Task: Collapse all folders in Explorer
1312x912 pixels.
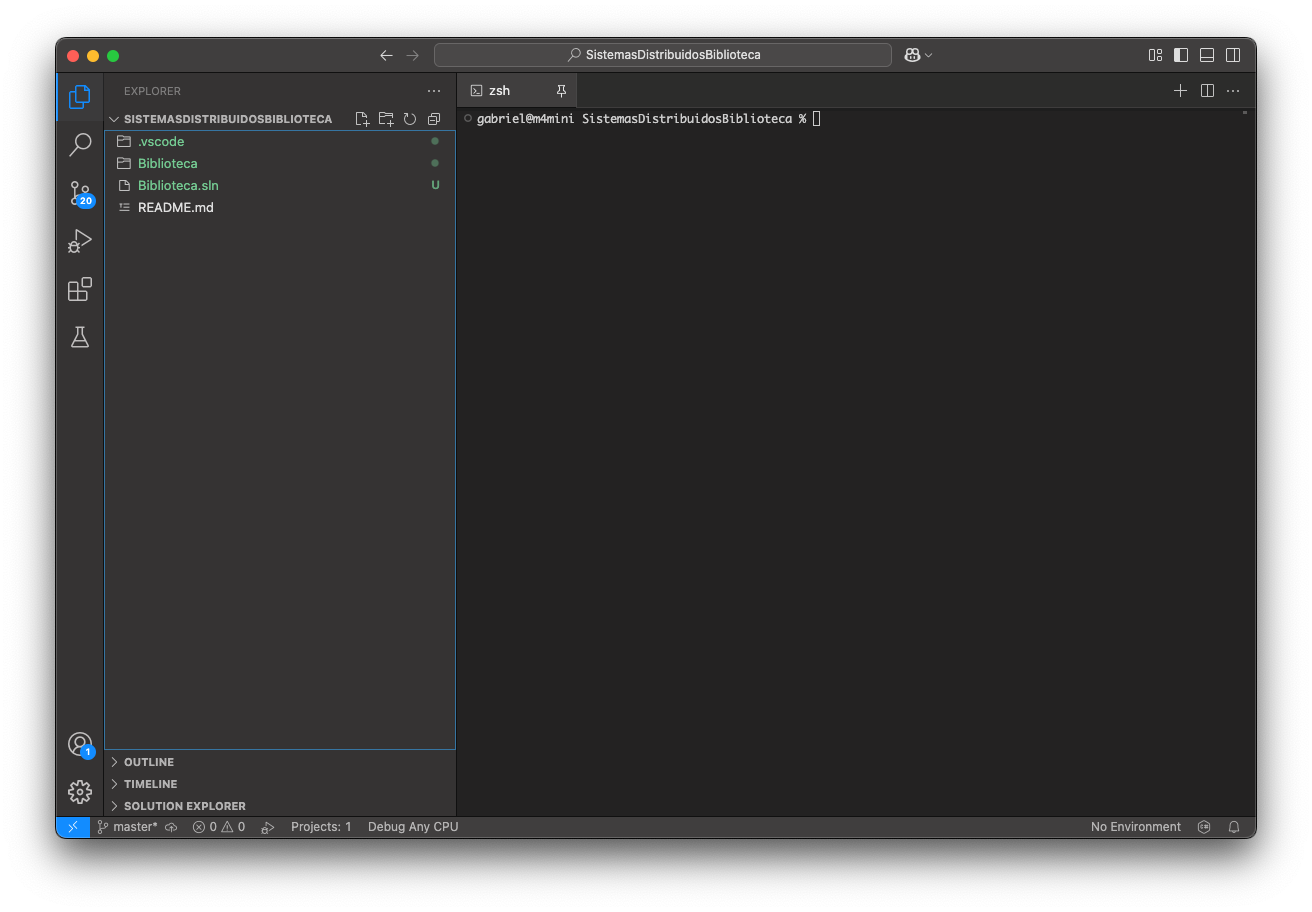Action: (434, 119)
